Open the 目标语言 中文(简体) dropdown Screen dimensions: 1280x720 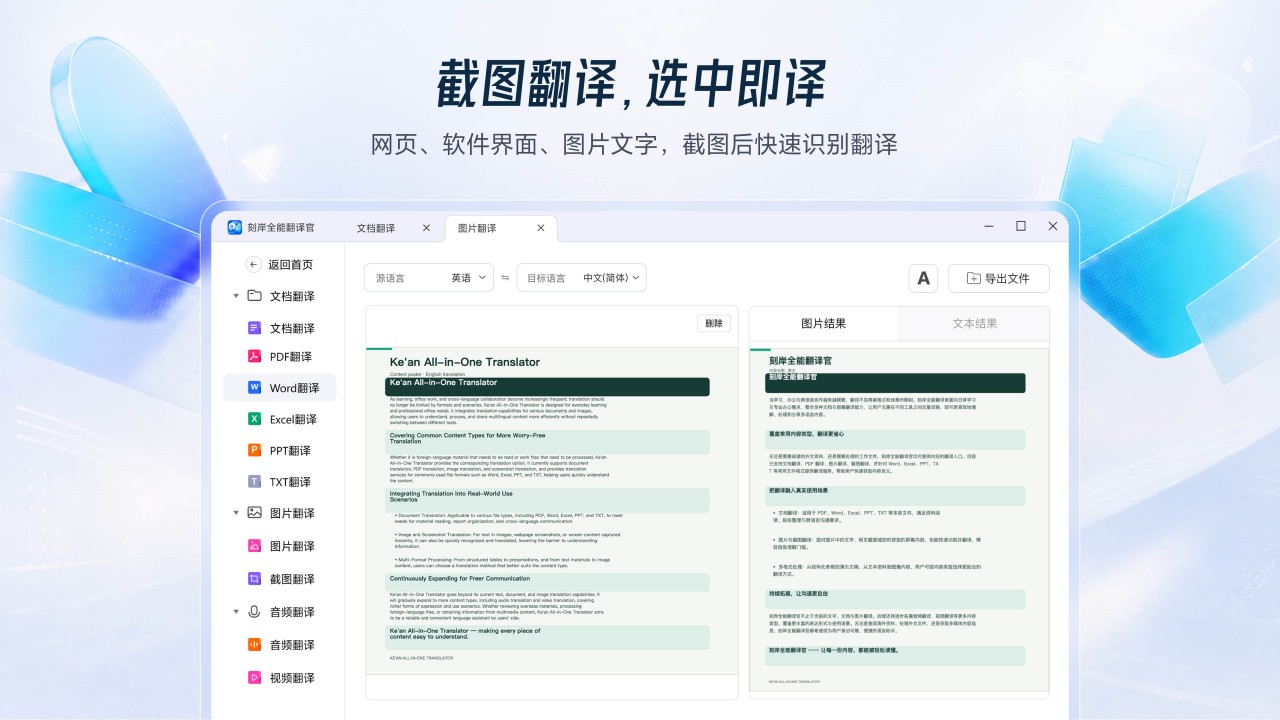pyautogui.click(x=582, y=278)
